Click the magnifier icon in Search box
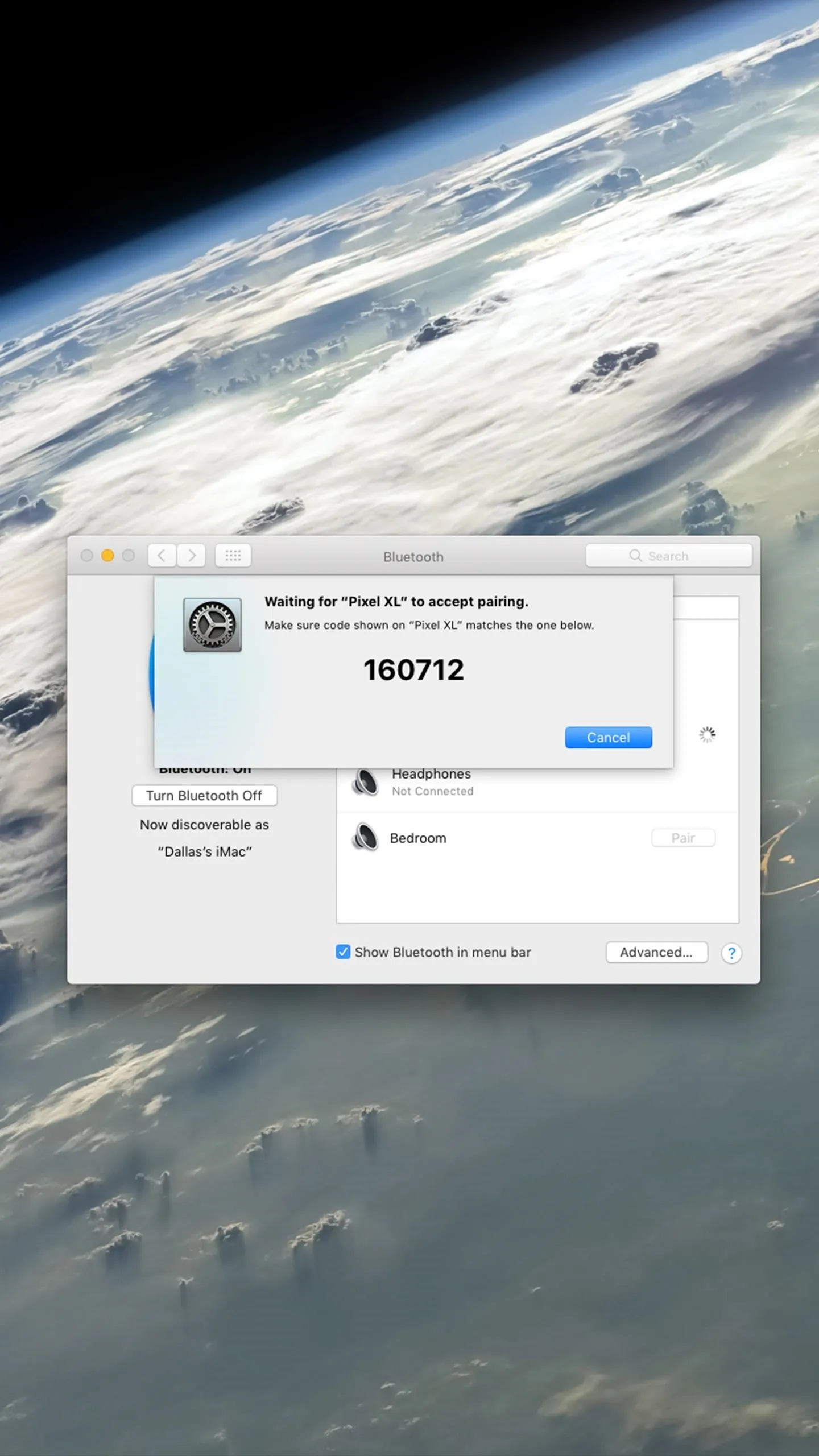The height and width of the screenshot is (1456, 819). (x=635, y=556)
